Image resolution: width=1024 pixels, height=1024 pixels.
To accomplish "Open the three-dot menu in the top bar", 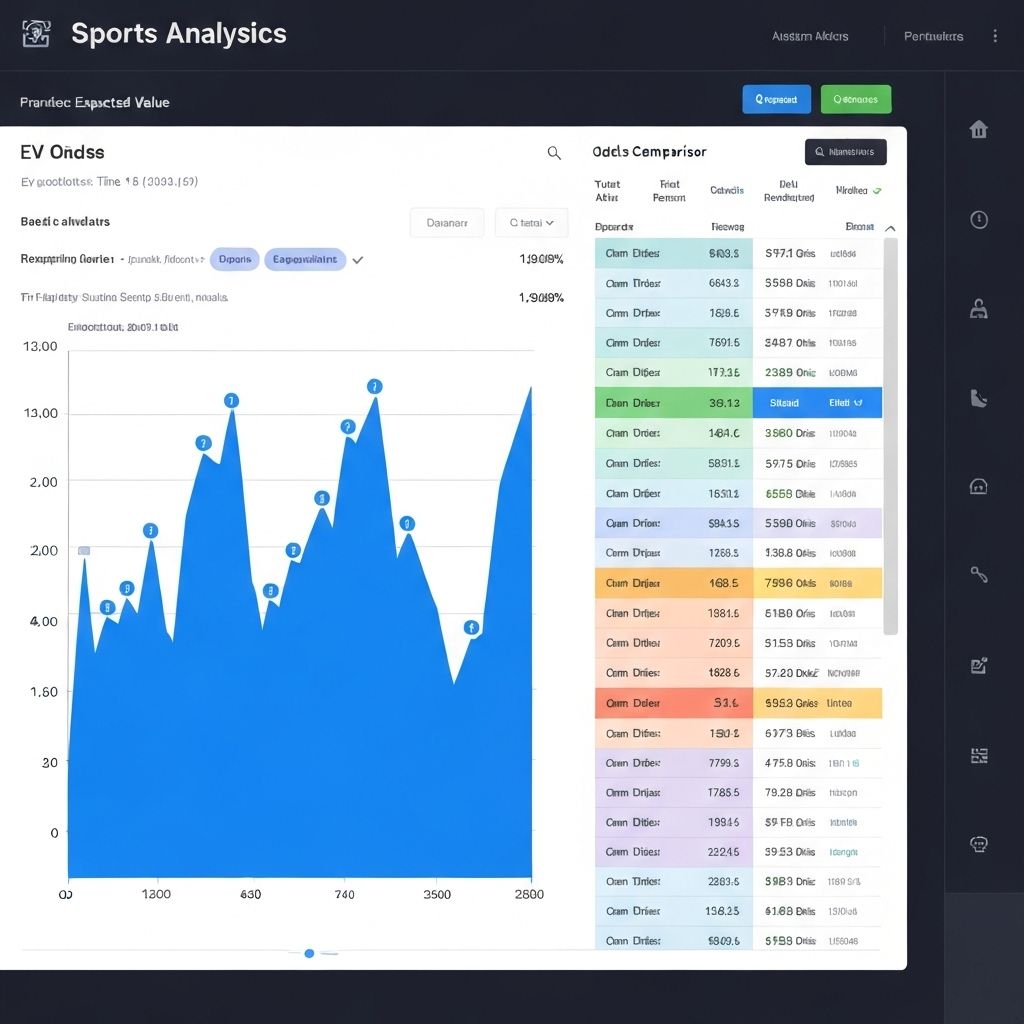I will [x=995, y=35].
